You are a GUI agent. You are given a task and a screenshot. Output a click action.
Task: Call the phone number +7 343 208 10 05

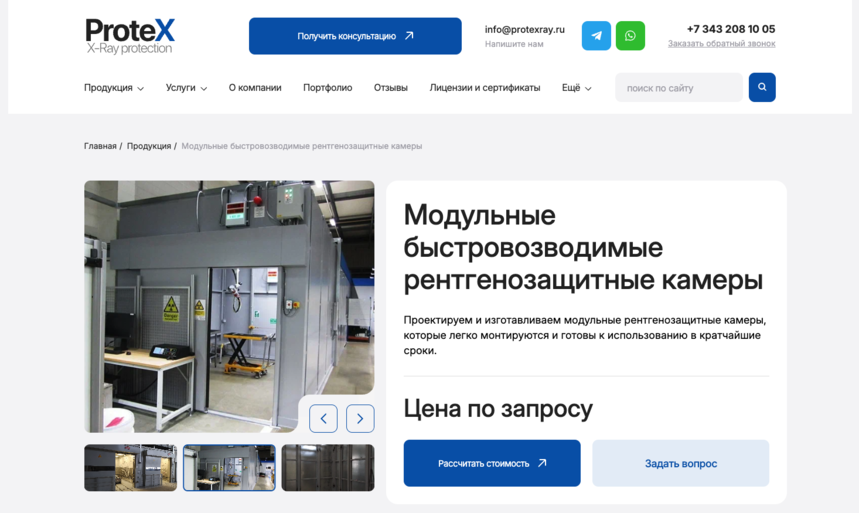[731, 29]
